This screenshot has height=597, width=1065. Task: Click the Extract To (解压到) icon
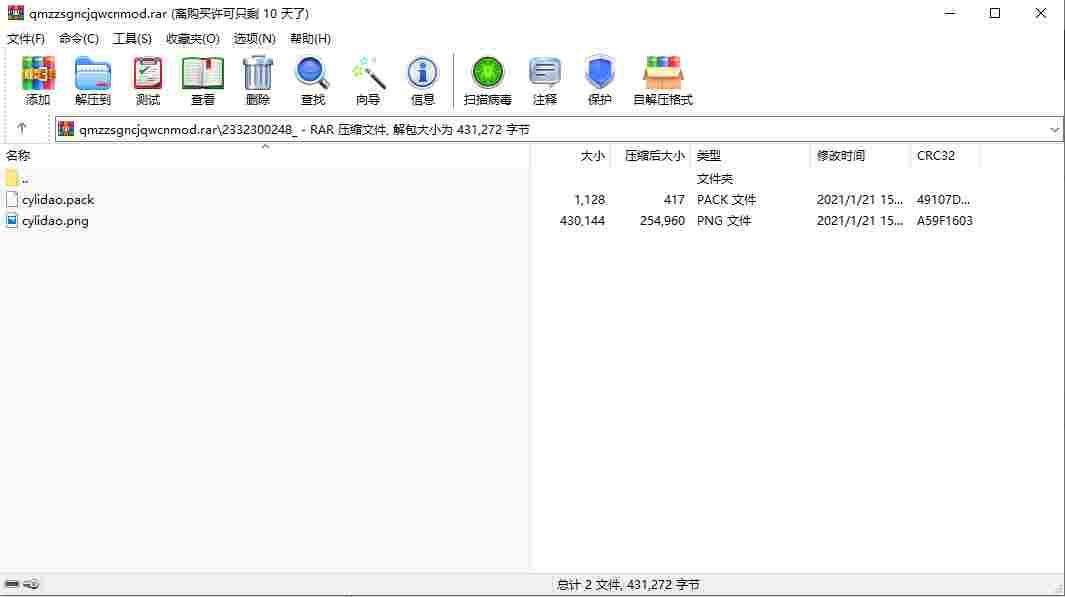click(92, 81)
